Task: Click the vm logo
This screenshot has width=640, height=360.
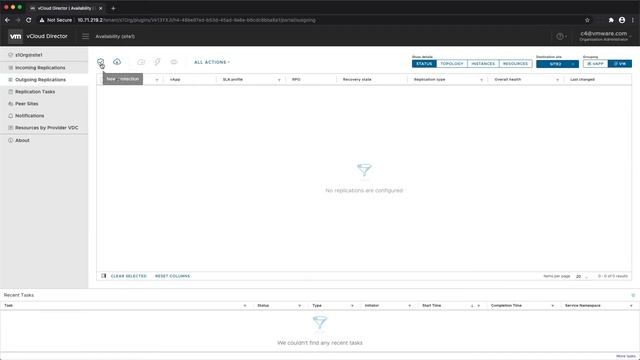Action: click(x=16, y=36)
